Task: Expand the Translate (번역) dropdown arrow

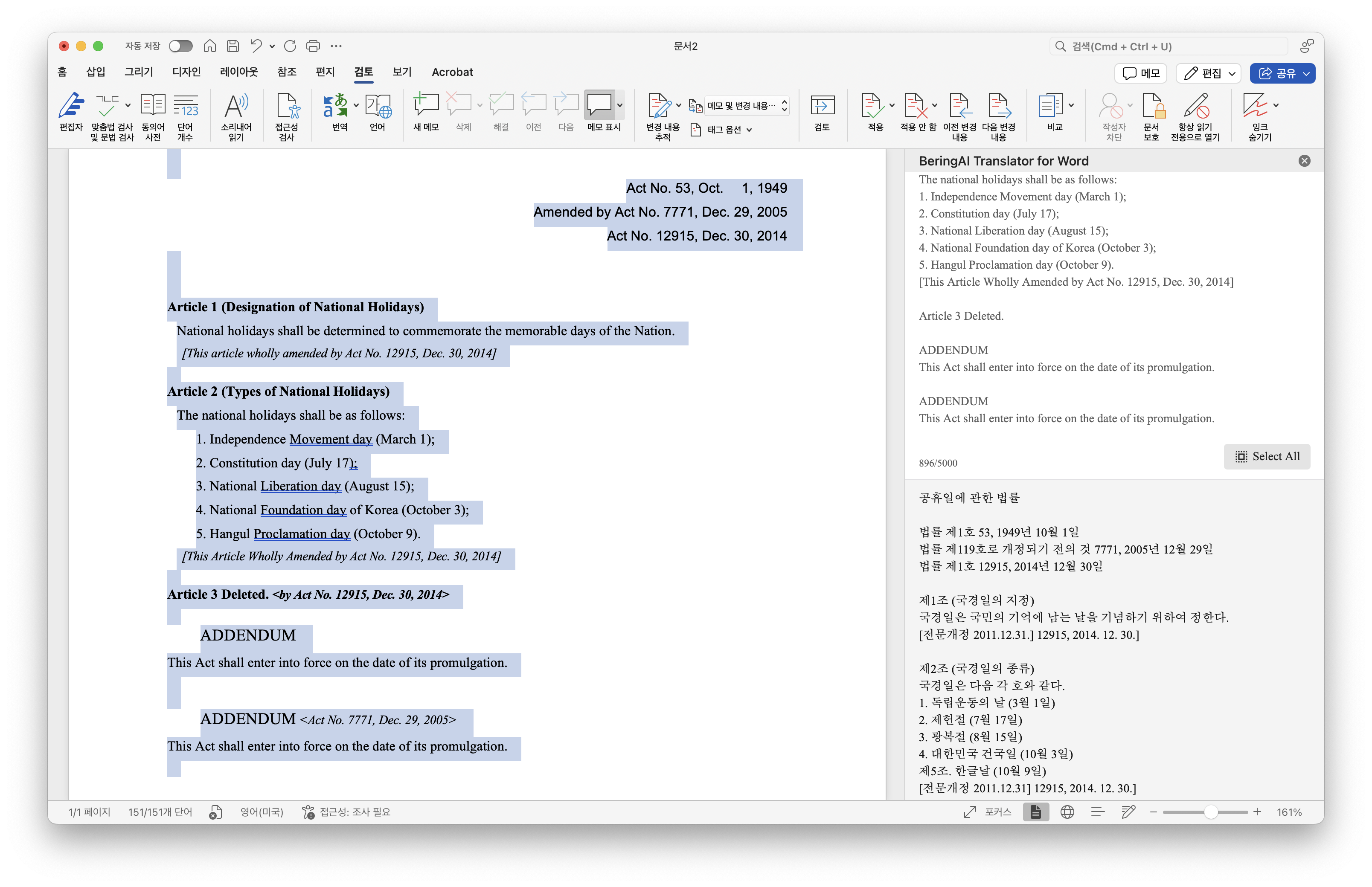Action: [356, 105]
